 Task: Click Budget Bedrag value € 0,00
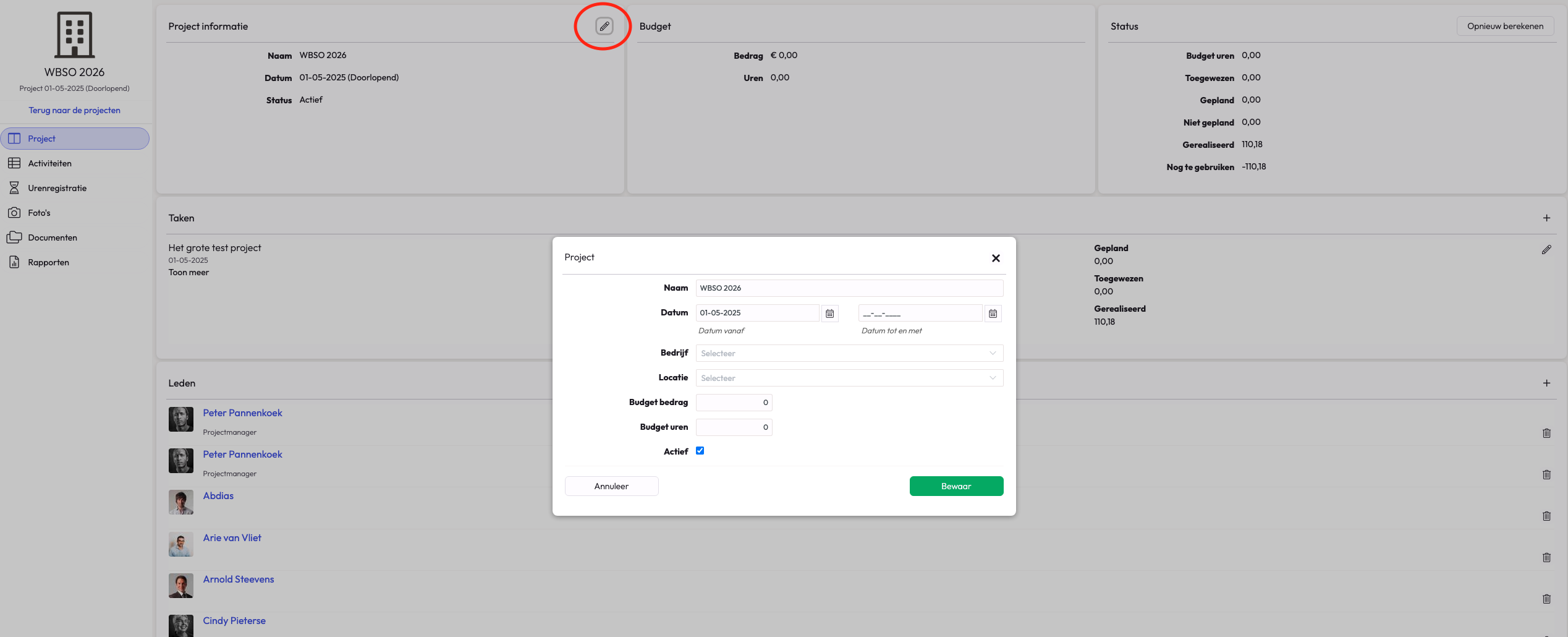click(784, 56)
